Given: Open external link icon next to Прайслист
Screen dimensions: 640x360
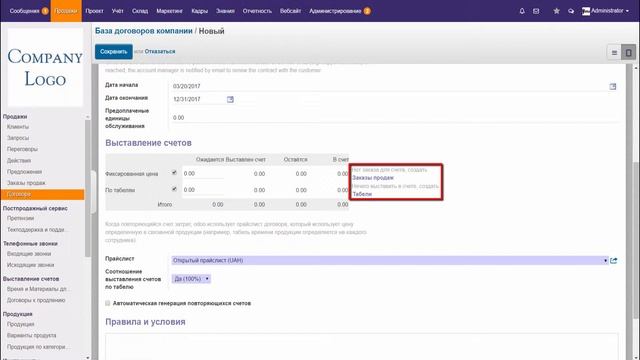Looking at the screenshot, I should (613, 260).
